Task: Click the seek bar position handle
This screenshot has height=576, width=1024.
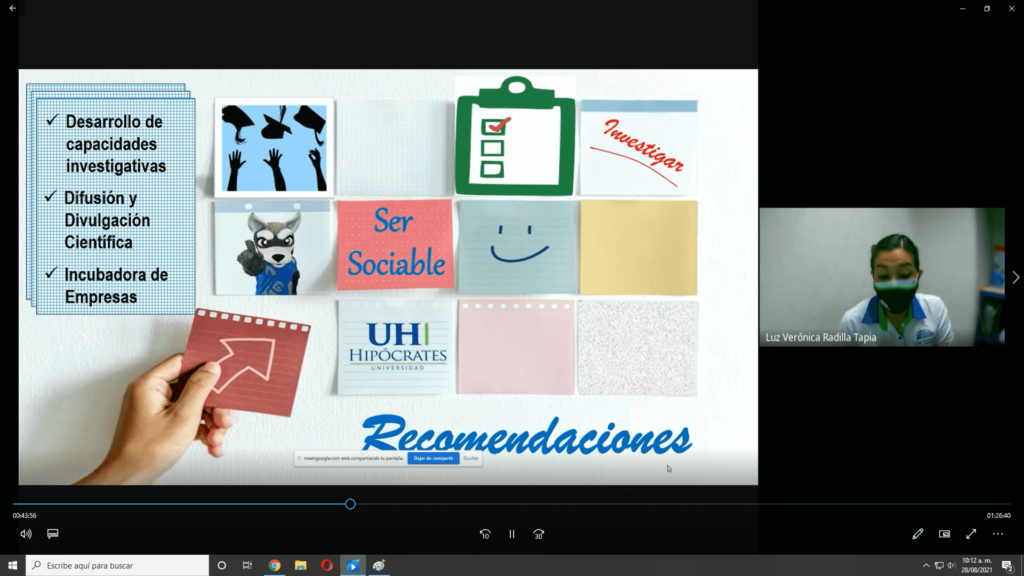Action: coord(350,504)
